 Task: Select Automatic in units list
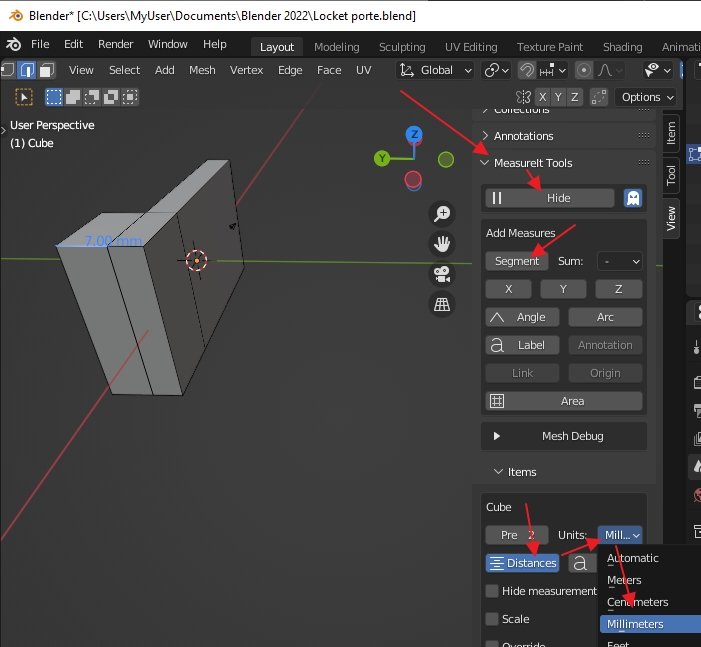point(650,558)
